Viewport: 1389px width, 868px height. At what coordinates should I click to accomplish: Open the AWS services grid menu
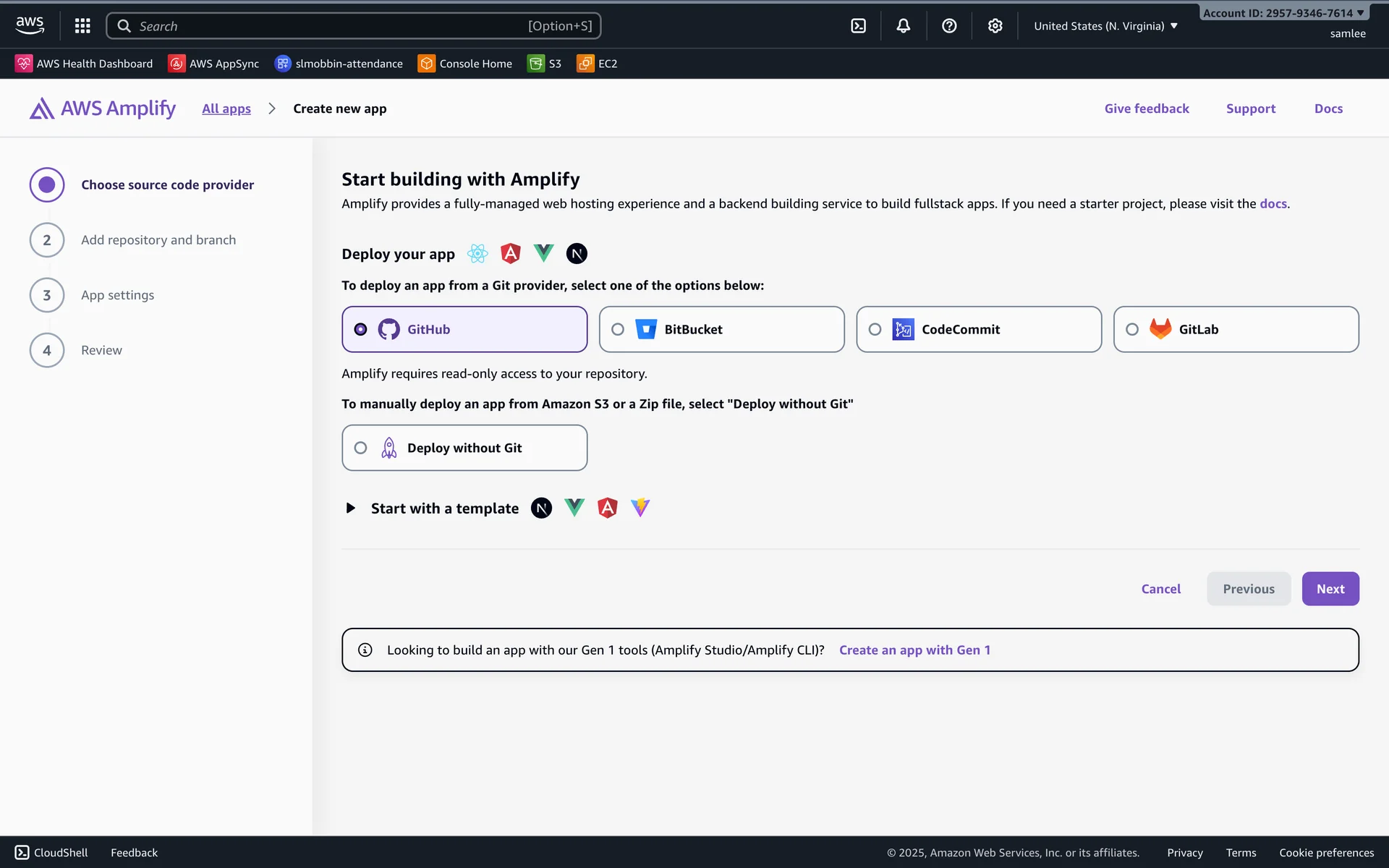(82, 26)
